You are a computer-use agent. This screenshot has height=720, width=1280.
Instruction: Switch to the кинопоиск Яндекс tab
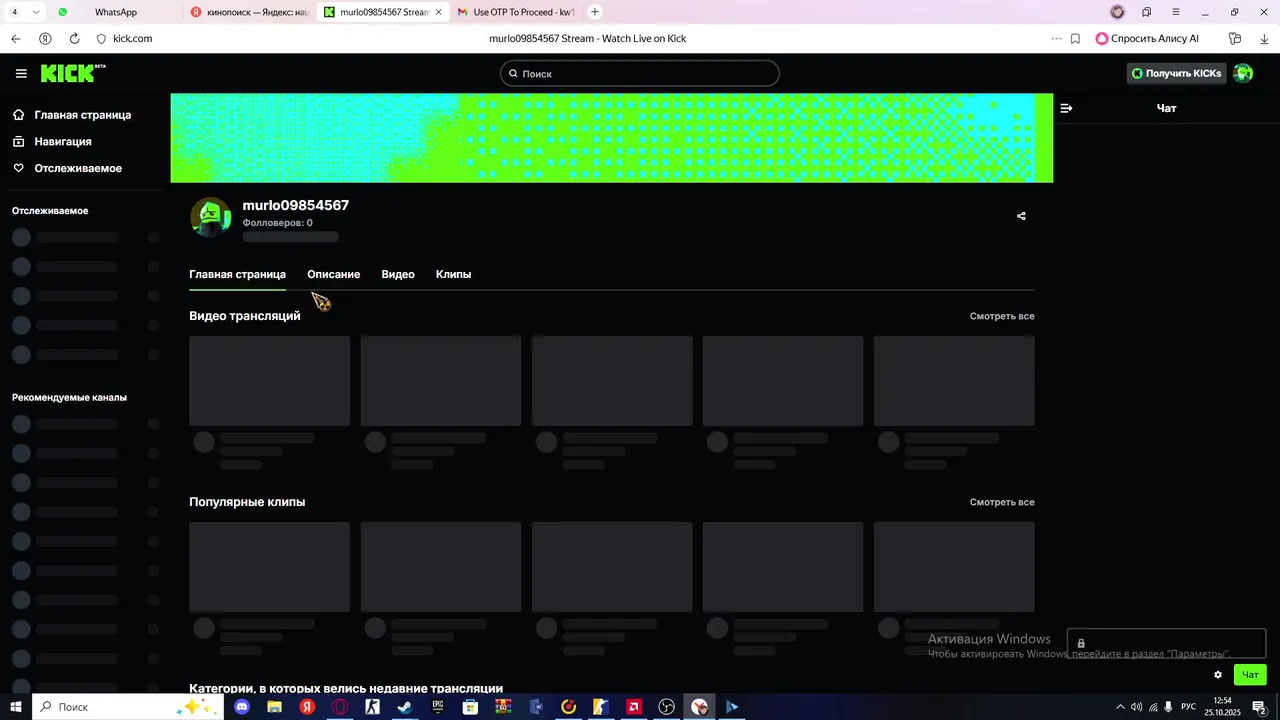pos(250,12)
